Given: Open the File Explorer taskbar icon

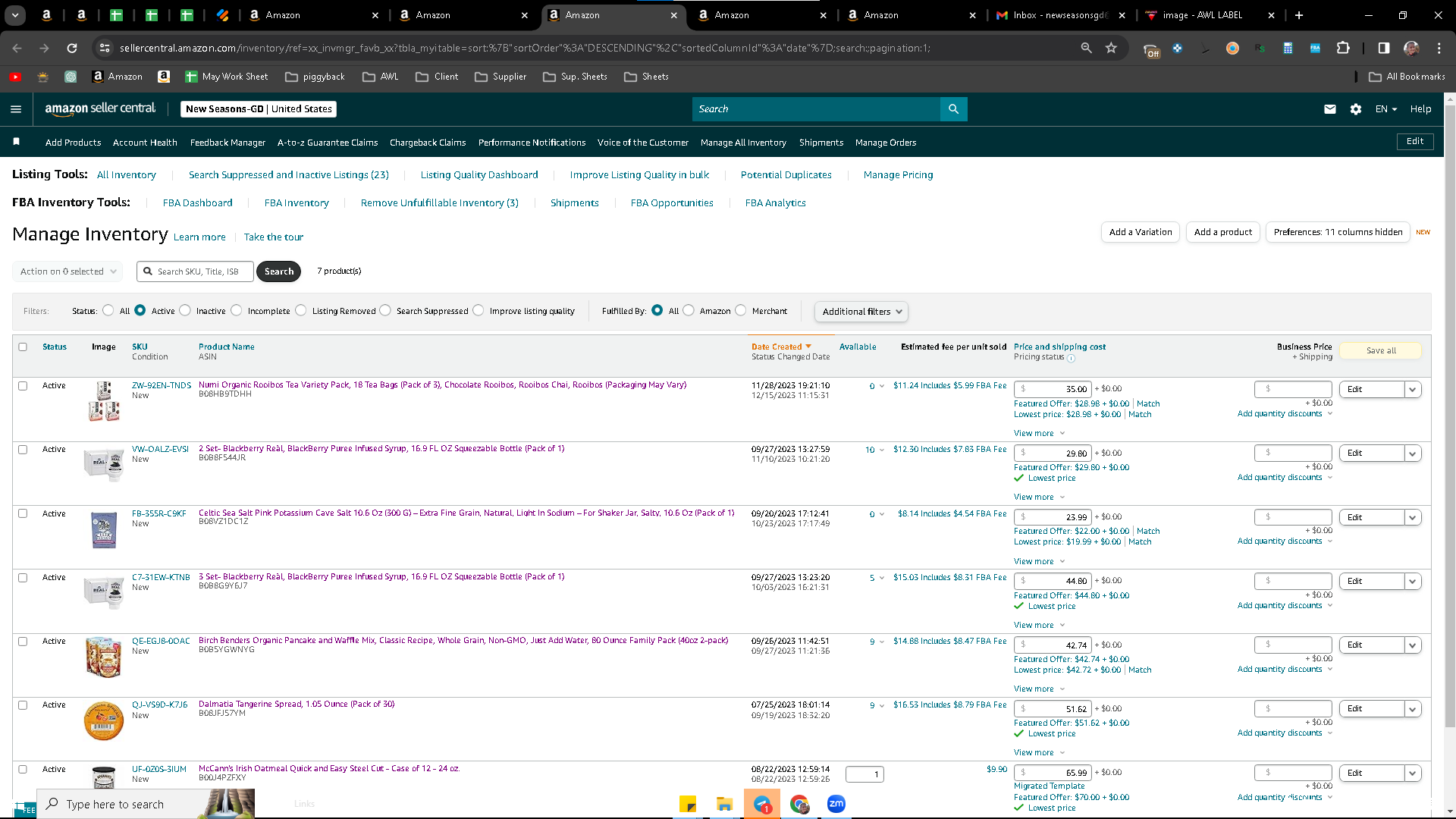Looking at the screenshot, I should (724, 804).
